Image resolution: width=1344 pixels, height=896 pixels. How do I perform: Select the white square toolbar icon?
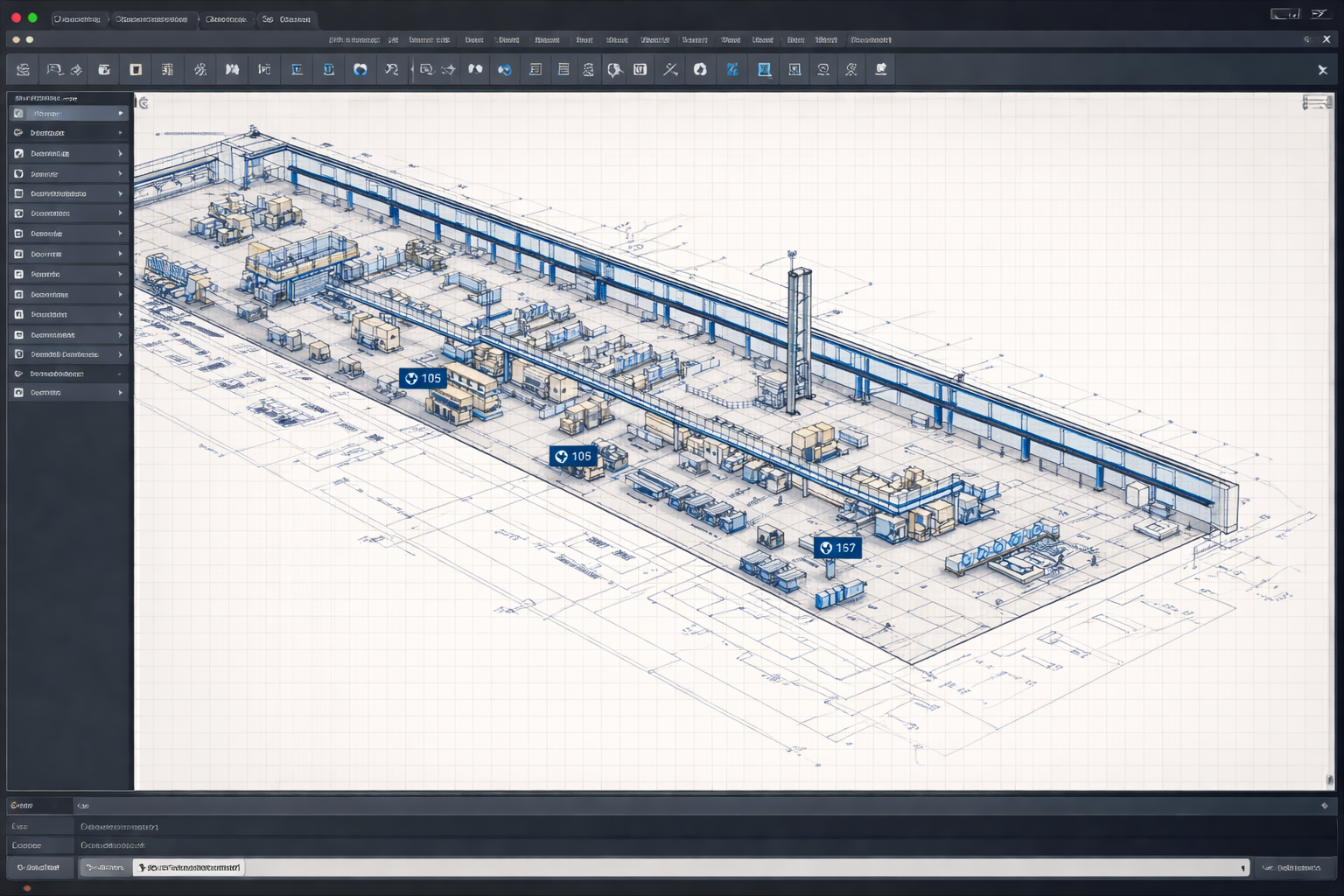[136, 70]
